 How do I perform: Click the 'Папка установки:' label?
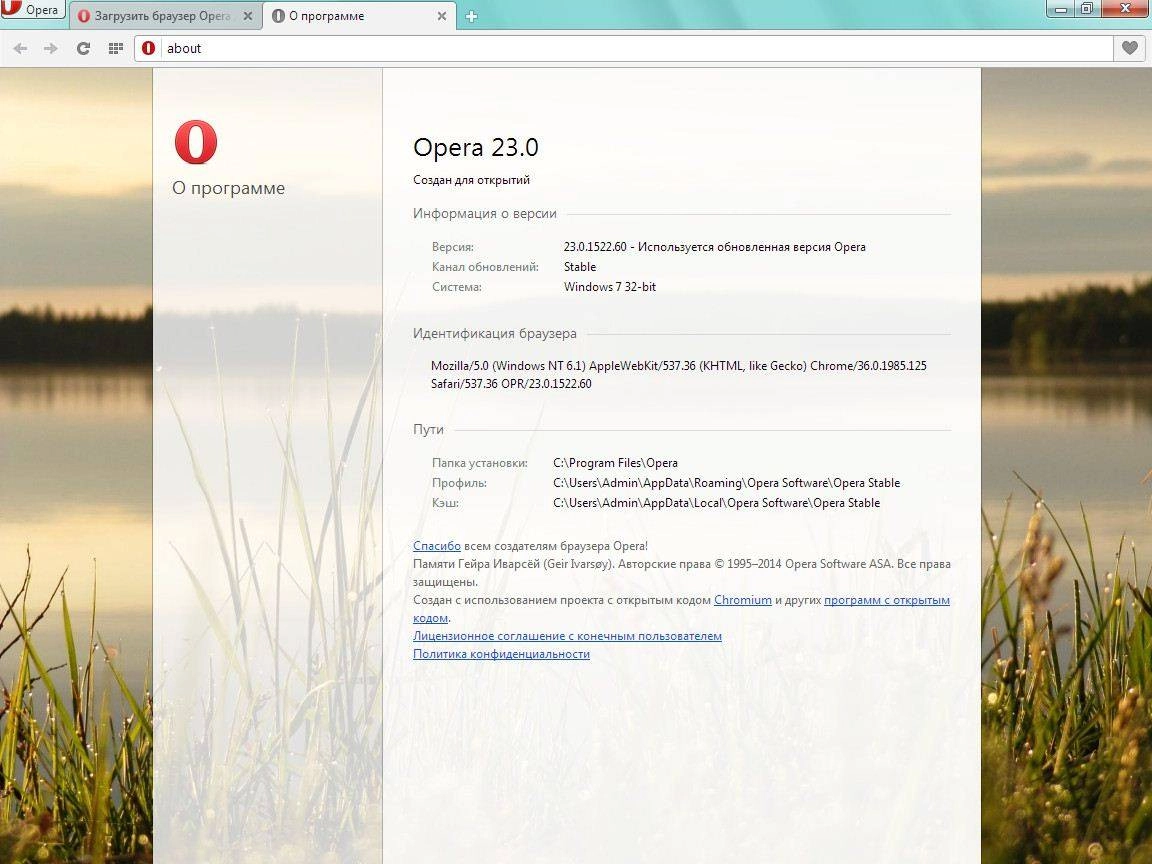480,463
